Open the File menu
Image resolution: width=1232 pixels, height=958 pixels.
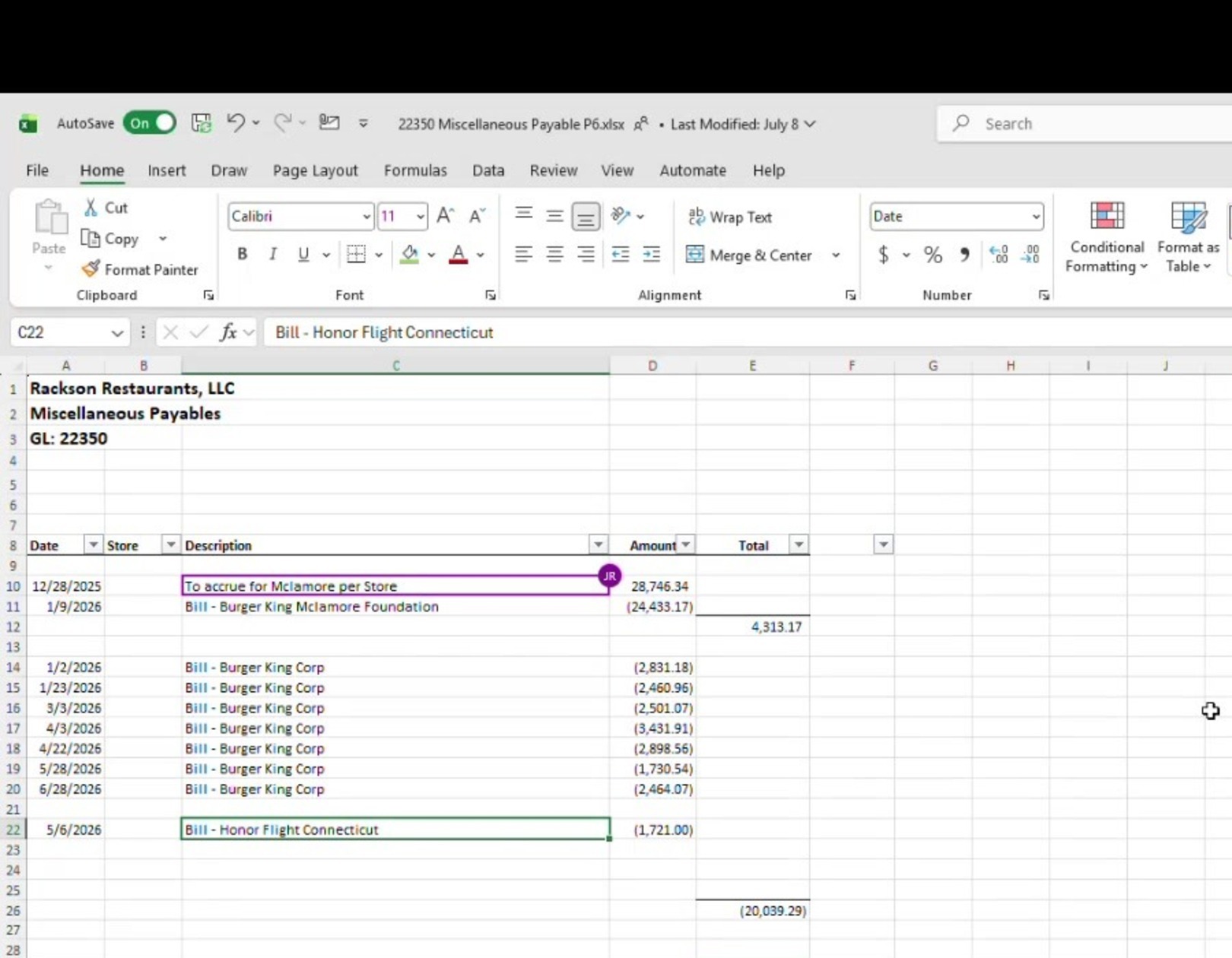(x=37, y=170)
